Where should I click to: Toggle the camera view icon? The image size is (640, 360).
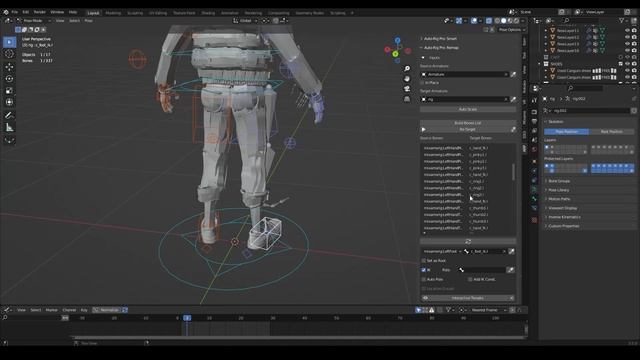tap(407, 89)
